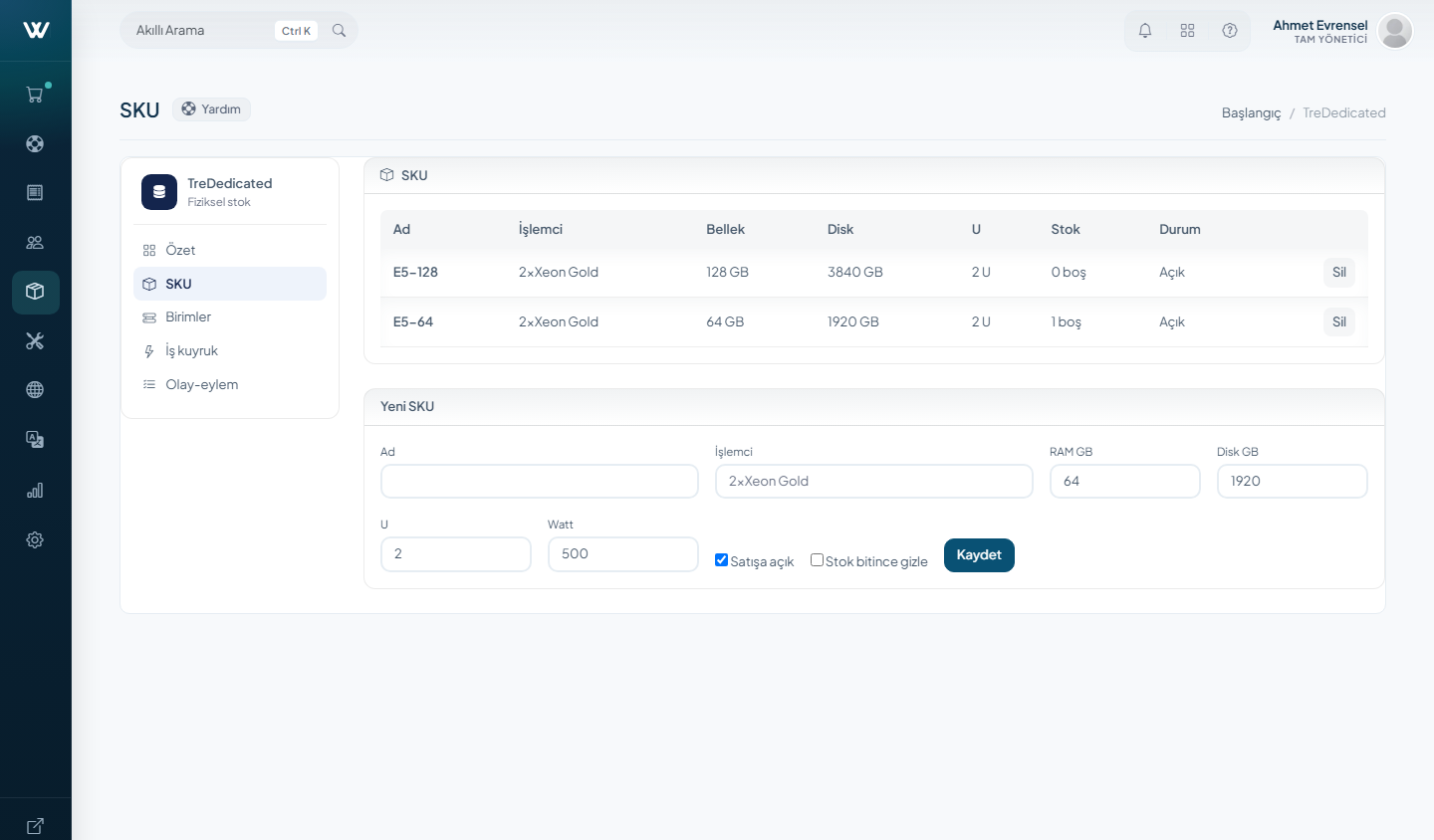The image size is (1434, 840).
Task: Open the user avatar menu
Action: click(1395, 31)
